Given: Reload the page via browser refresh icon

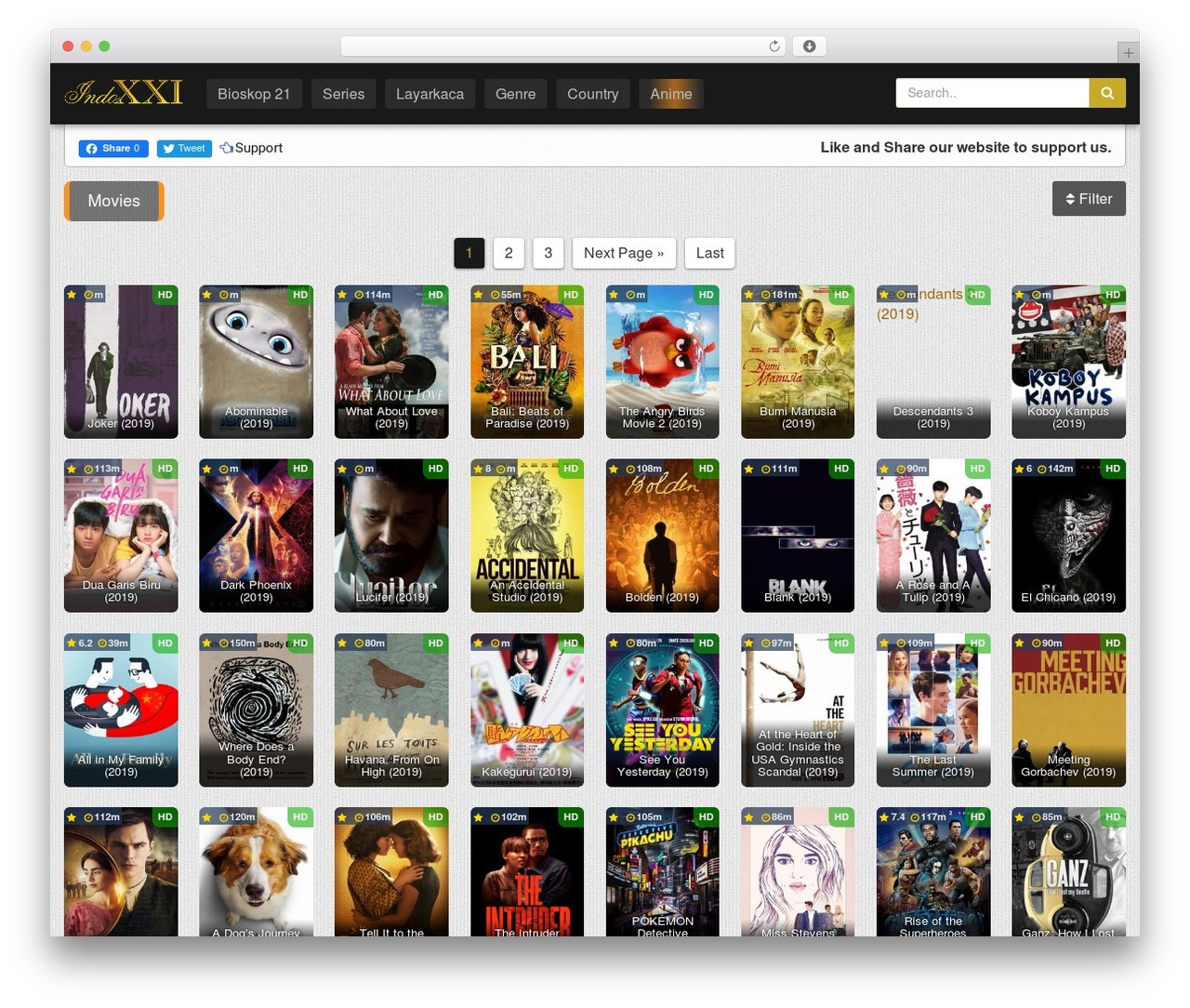Looking at the screenshot, I should [774, 46].
